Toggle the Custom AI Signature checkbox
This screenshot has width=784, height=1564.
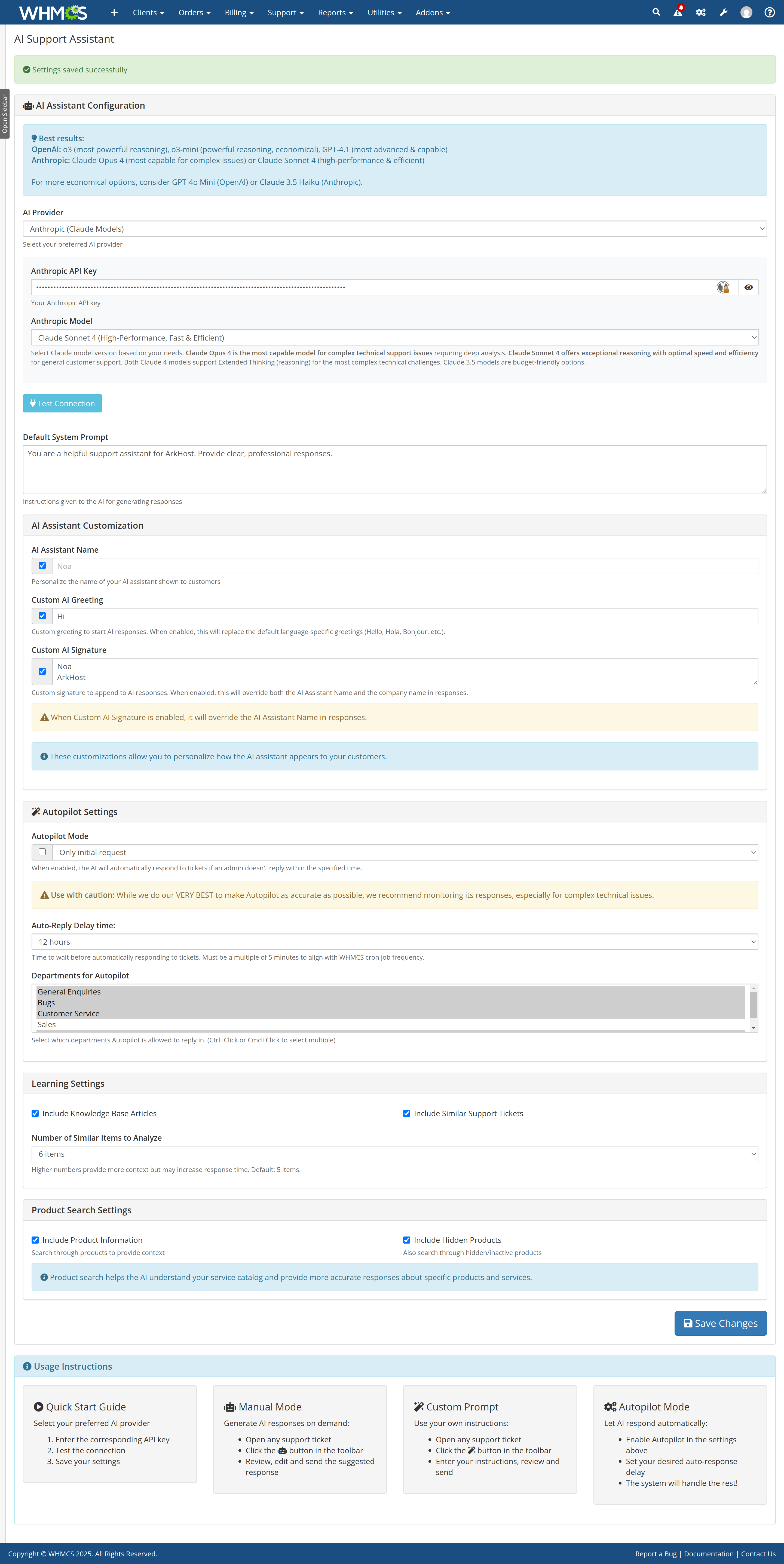pos(42,672)
